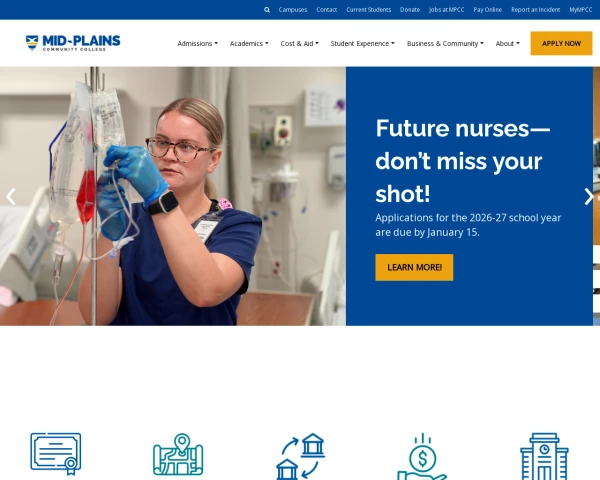Advance to next carousel slide arrow
The image size is (600, 480).
589,196
